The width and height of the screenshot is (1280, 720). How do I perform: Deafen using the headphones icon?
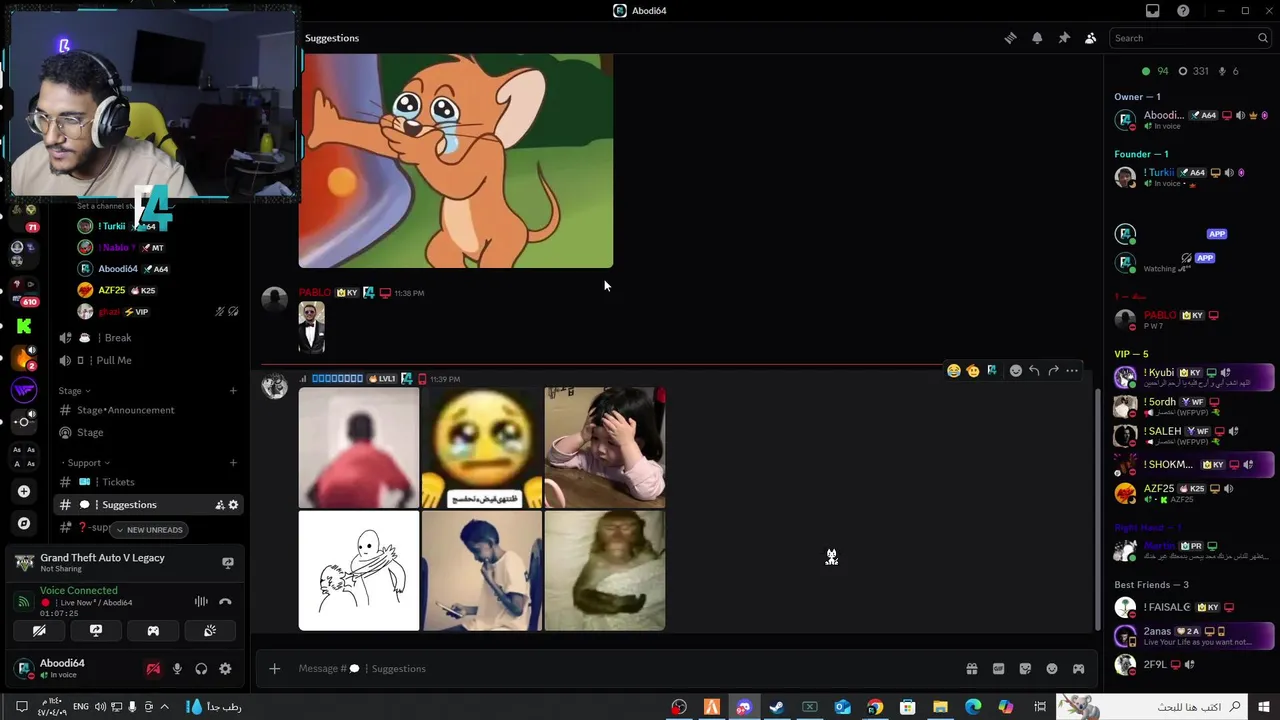pos(201,669)
